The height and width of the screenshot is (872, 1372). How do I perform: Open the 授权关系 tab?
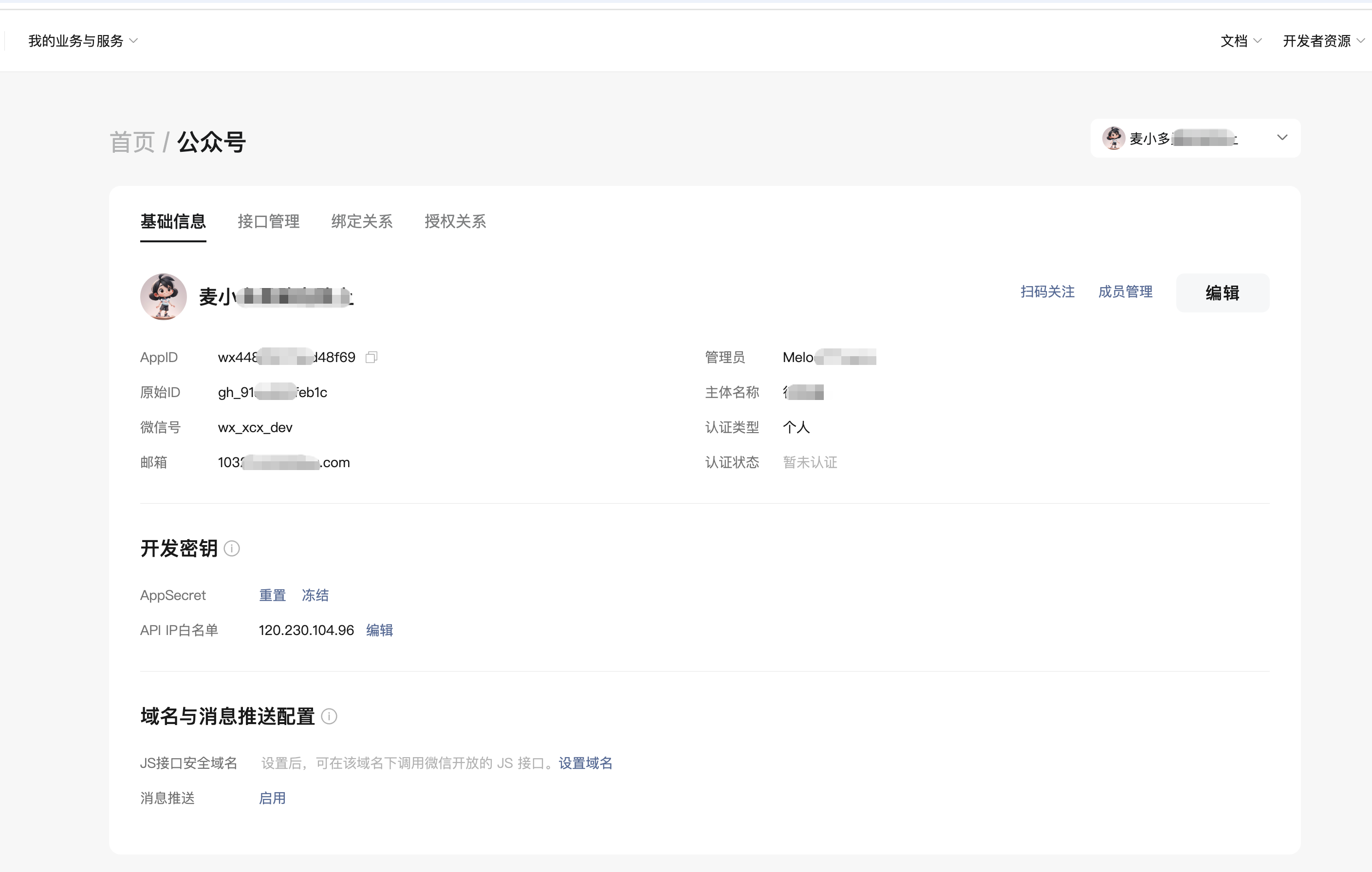[x=455, y=221]
